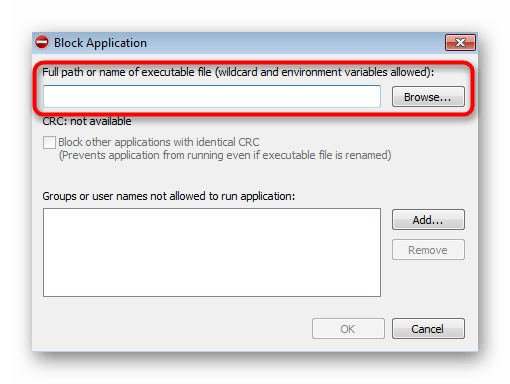510x384 pixels.
Task: Click empty title bar space beside the title
Action: click(293, 43)
